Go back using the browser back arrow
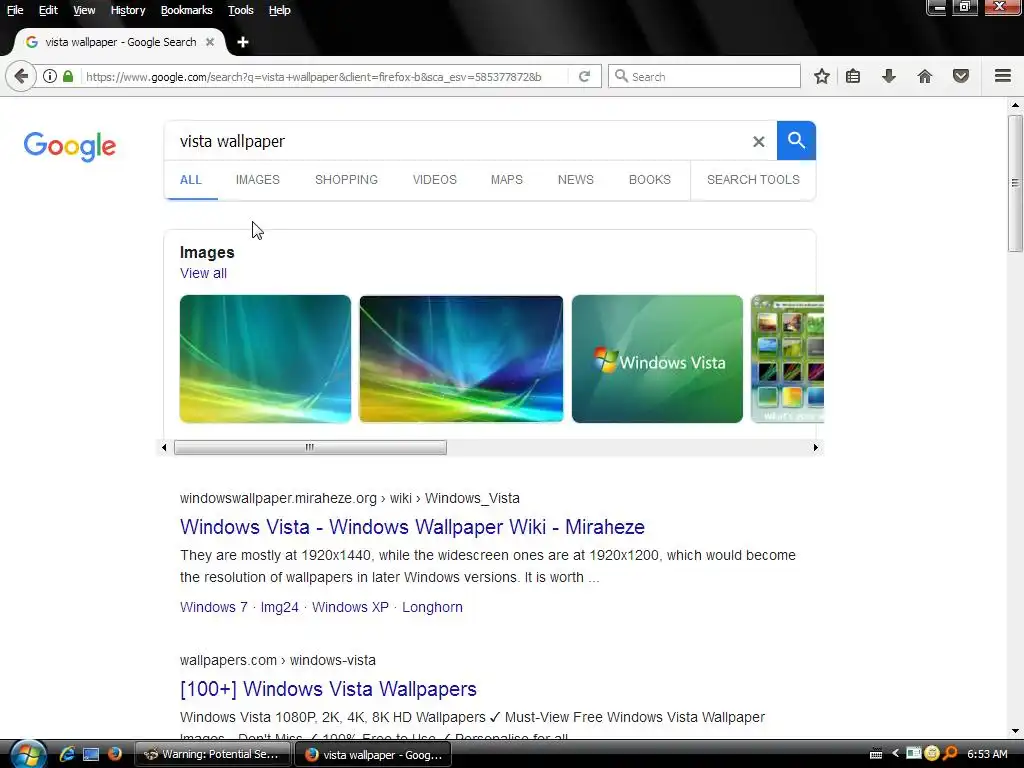 pyautogui.click(x=21, y=76)
